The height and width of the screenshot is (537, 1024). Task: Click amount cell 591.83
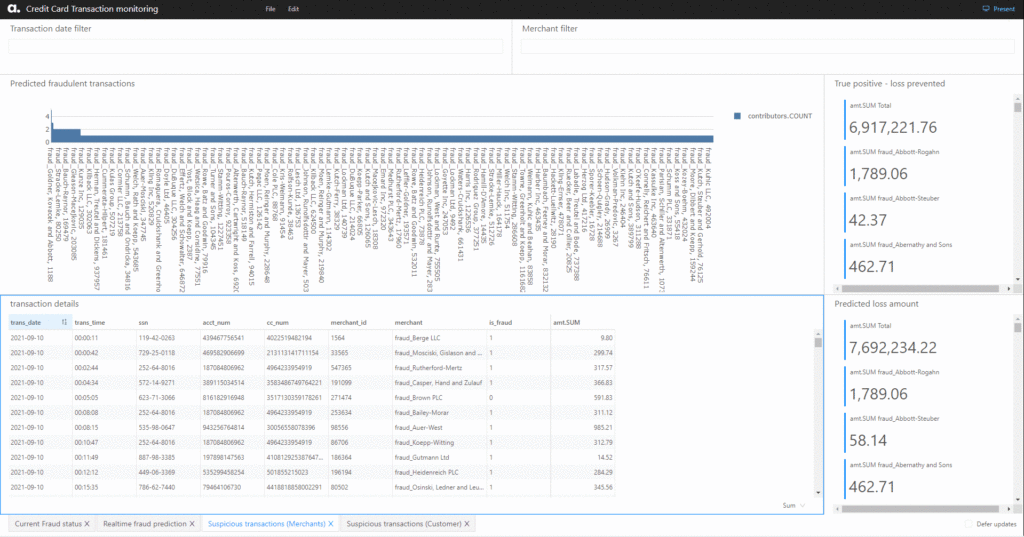click(x=603, y=398)
